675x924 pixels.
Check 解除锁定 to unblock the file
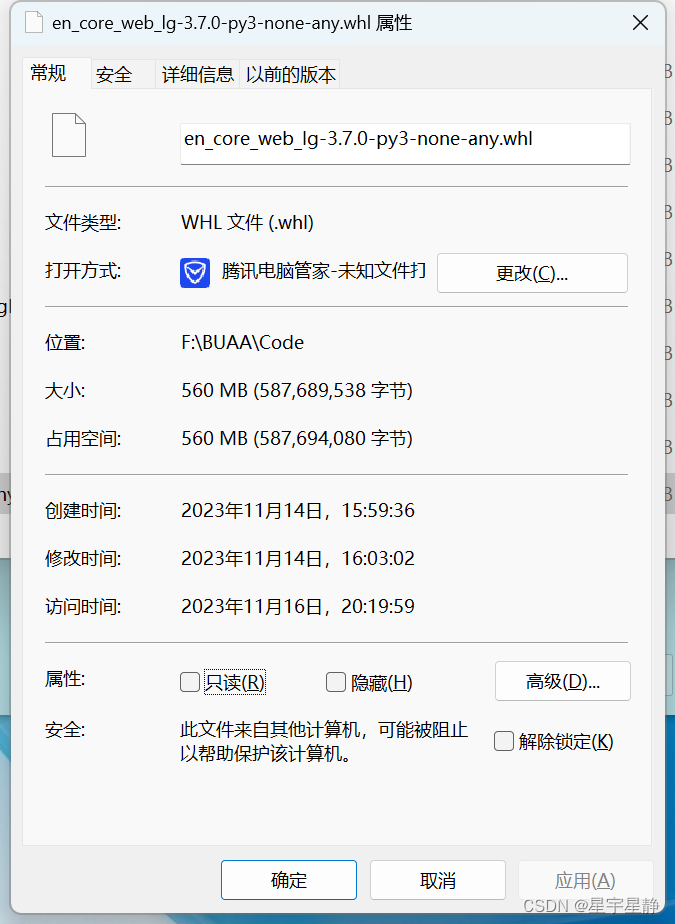point(504,741)
